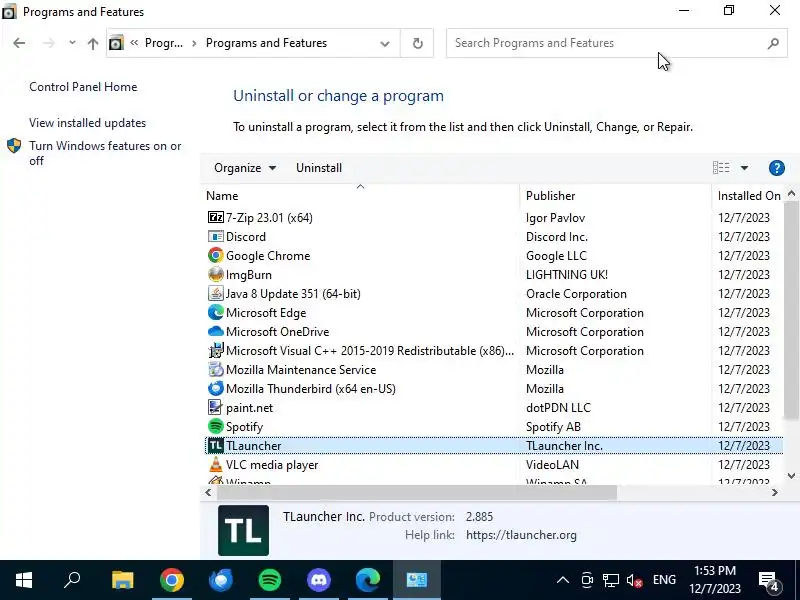Open the recent locations dropdown arrow
This screenshot has width=800, height=600.
(72, 43)
